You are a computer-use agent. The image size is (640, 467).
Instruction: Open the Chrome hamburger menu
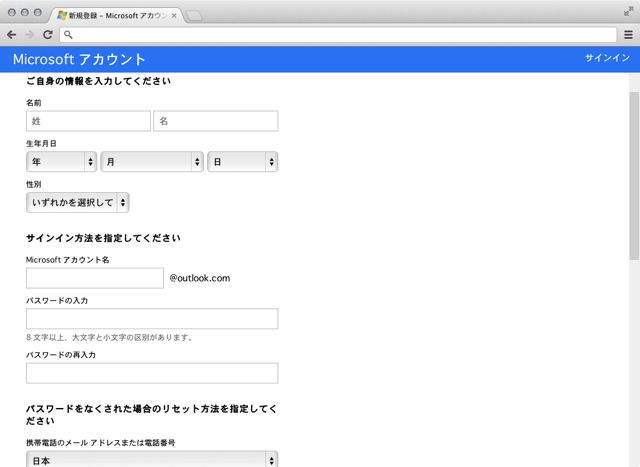pos(628,35)
